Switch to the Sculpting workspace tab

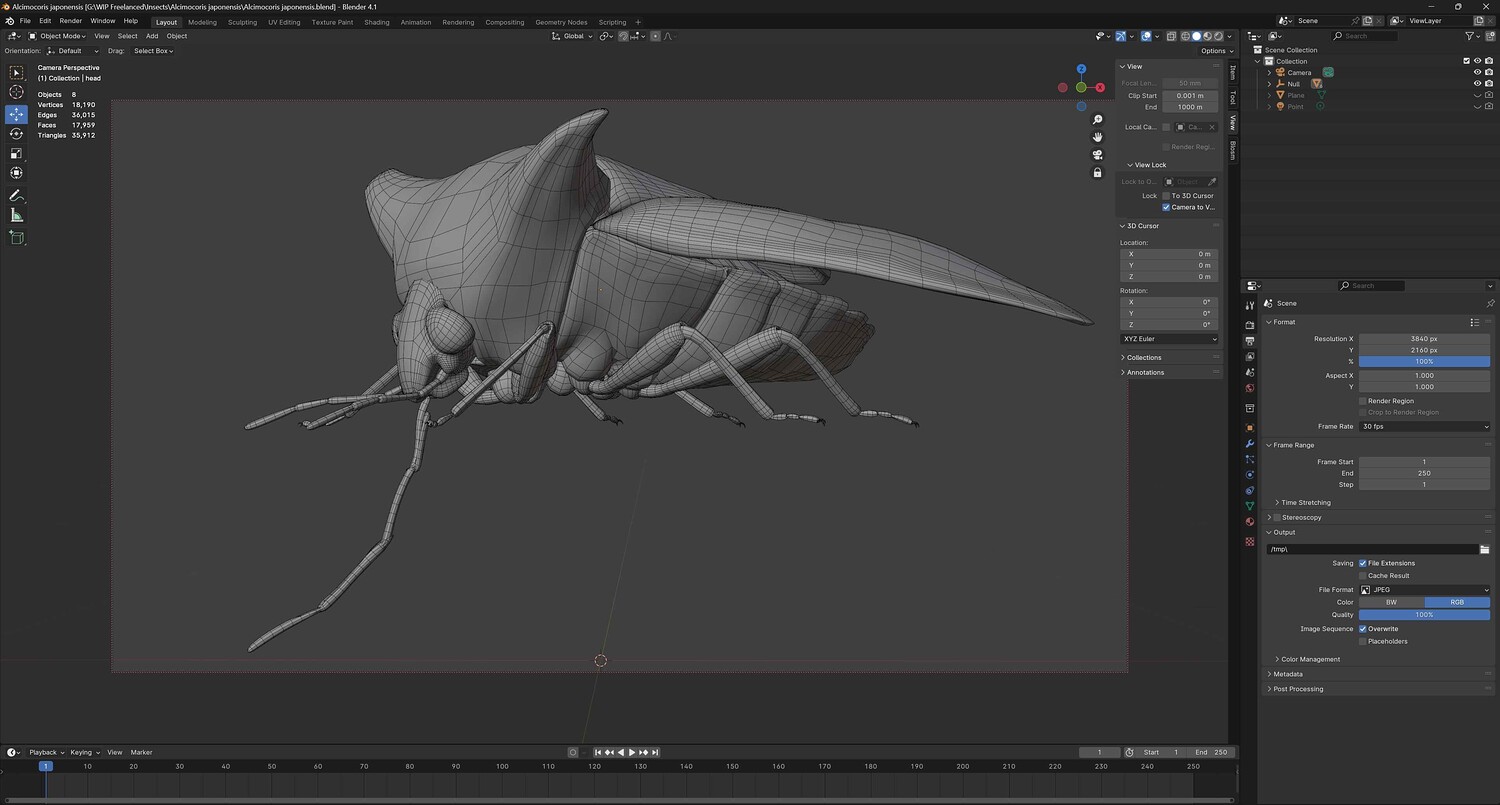point(242,22)
